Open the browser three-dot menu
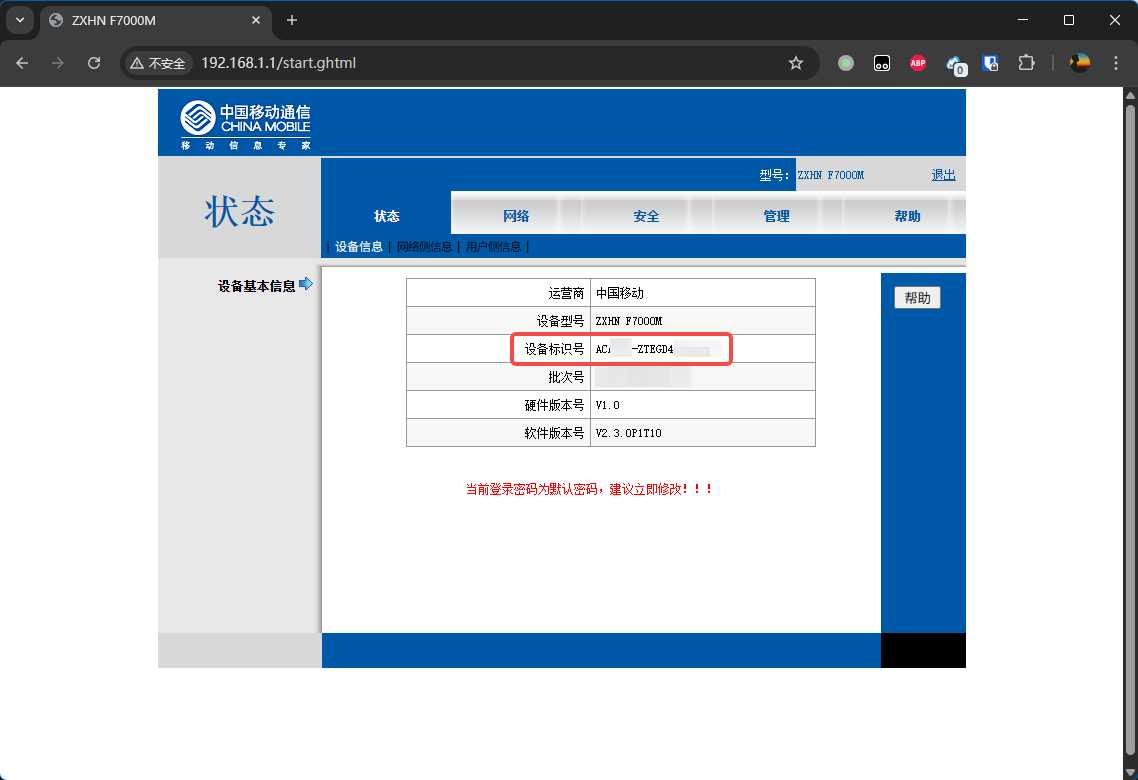Viewport: 1138px width, 780px height. click(x=1116, y=63)
